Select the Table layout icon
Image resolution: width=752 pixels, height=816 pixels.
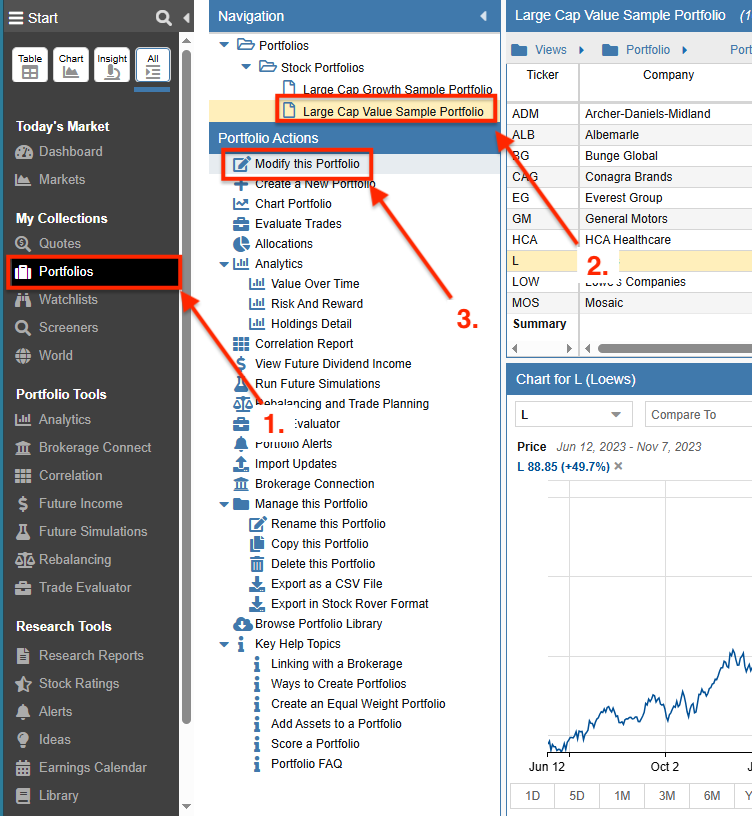point(30,65)
